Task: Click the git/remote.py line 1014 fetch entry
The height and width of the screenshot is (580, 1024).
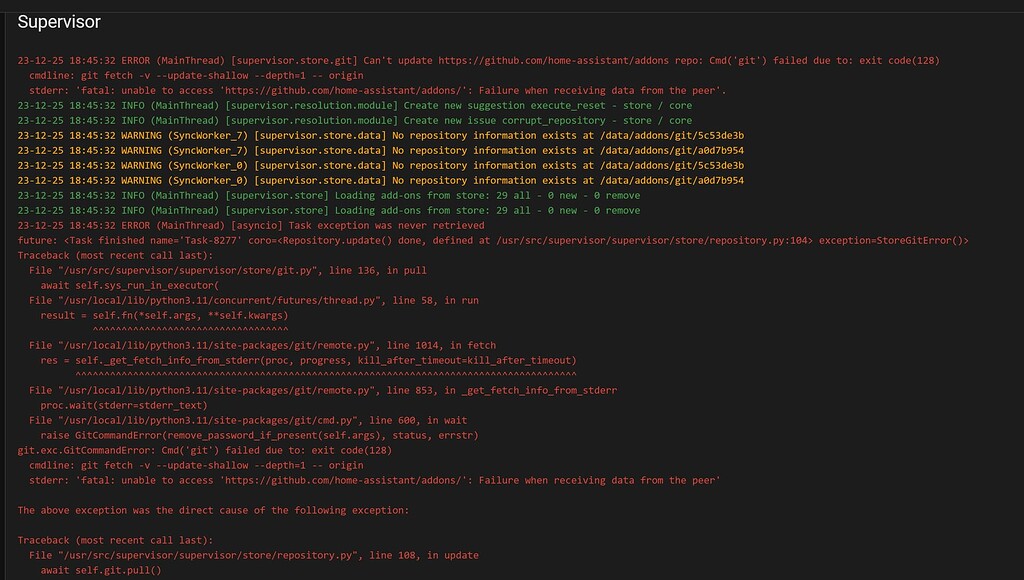Action: (262, 345)
